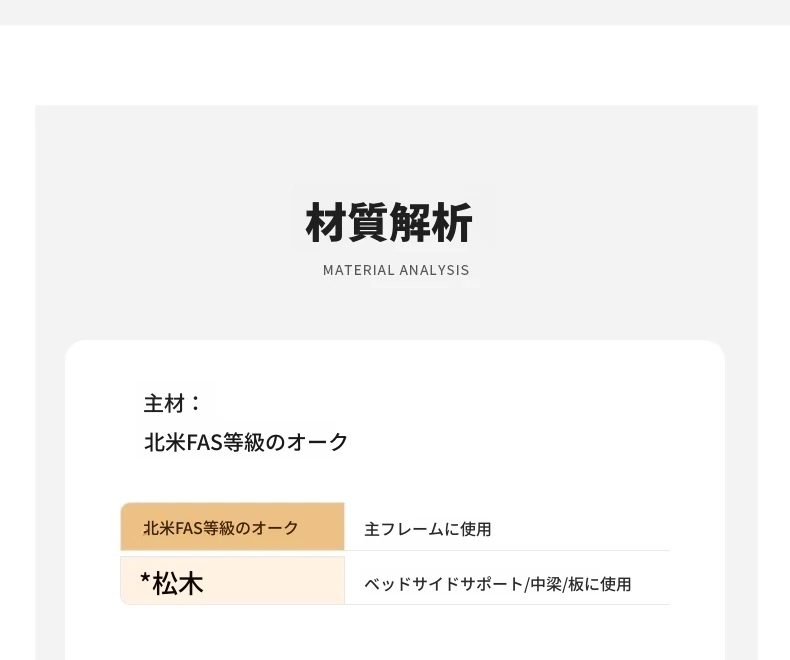
Task: Click the word ANALYSIS in subtitle
Action: [x=434, y=271]
